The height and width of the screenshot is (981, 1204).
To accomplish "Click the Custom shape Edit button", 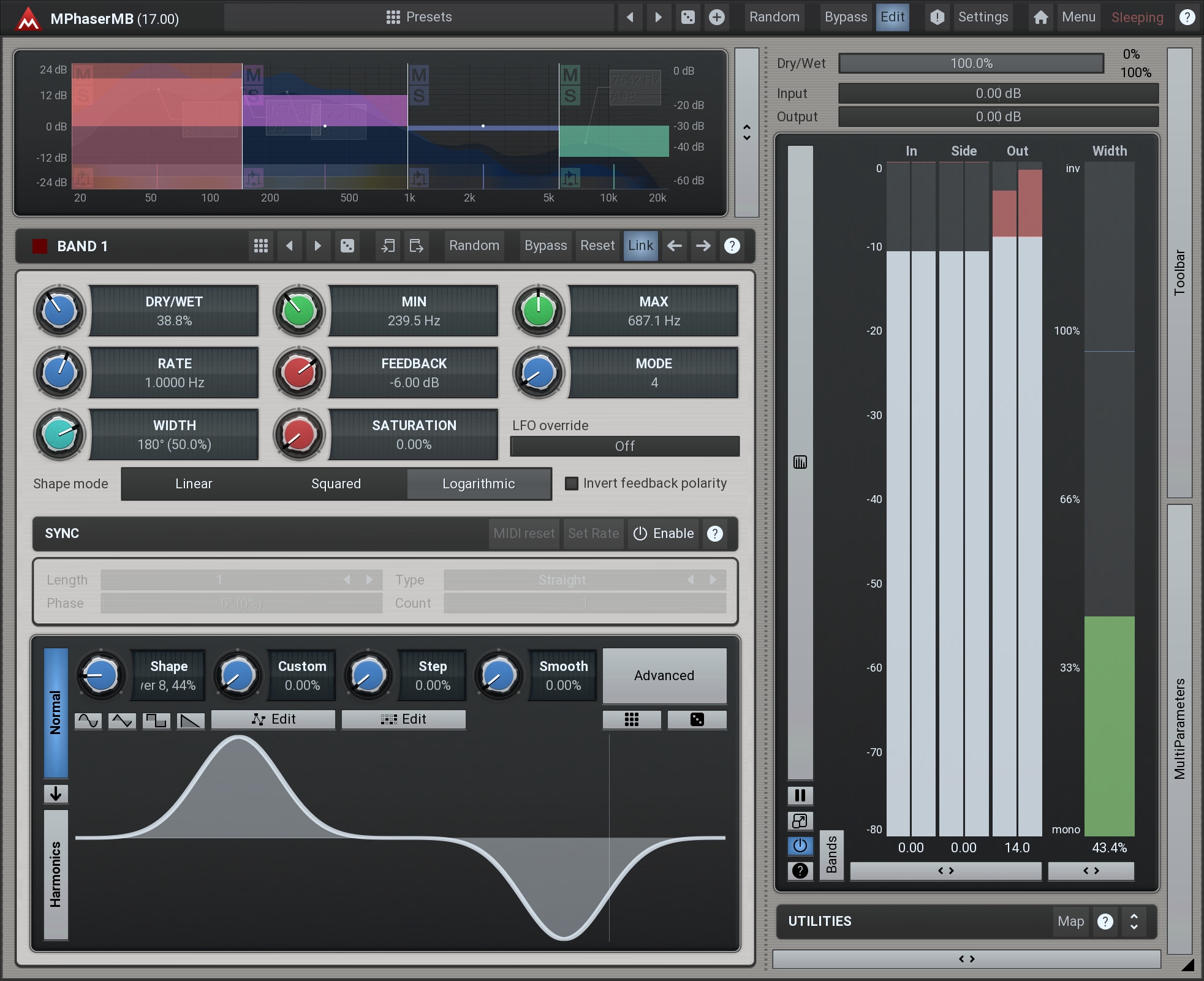I will point(273,719).
